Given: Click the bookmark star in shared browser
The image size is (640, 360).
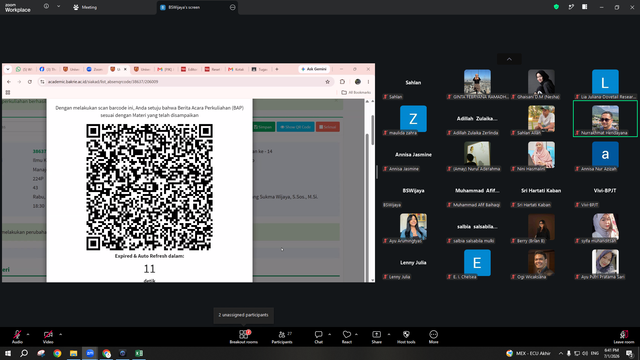Looking at the screenshot, I should pos(327,82).
